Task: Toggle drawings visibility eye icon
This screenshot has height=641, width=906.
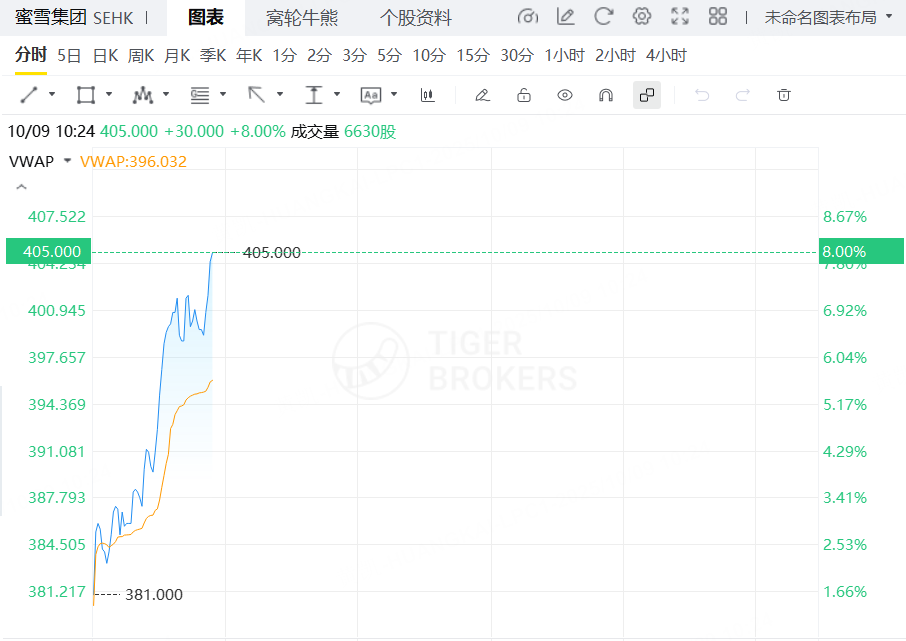Action: point(565,95)
